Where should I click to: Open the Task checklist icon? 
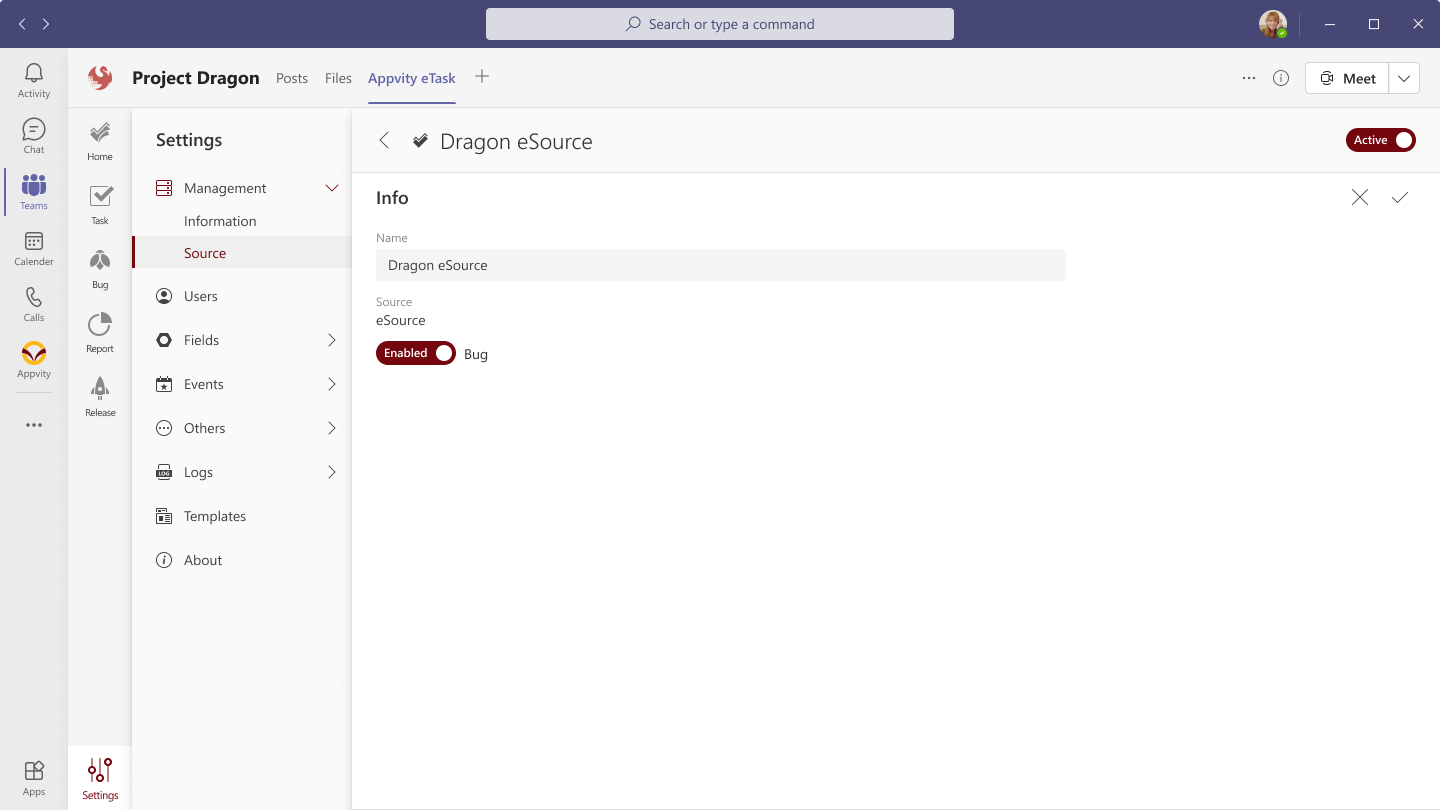100,204
